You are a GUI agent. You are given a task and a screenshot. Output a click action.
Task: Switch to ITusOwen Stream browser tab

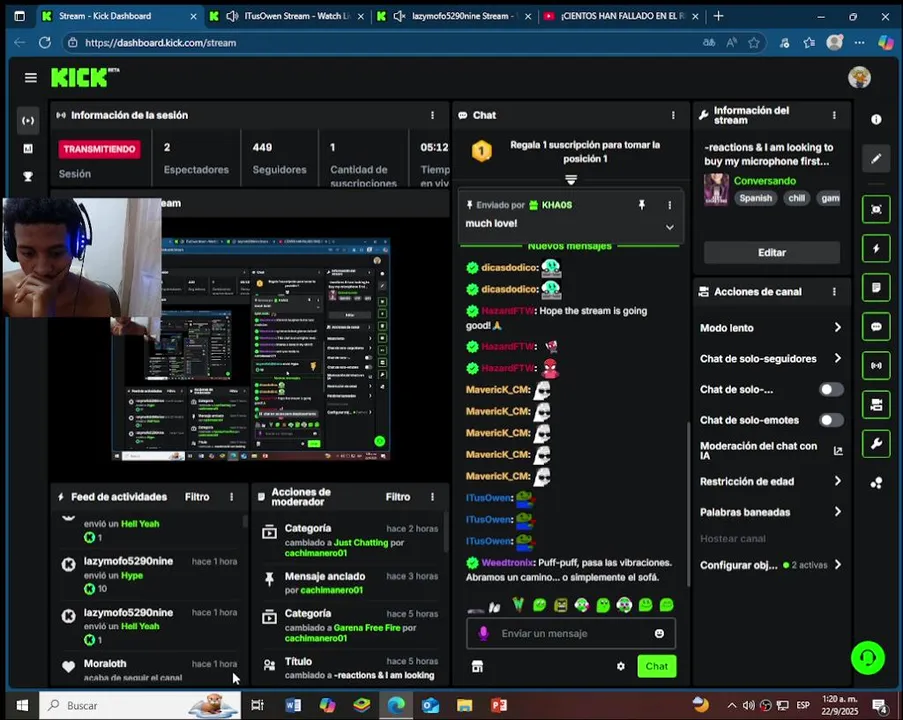(x=287, y=16)
